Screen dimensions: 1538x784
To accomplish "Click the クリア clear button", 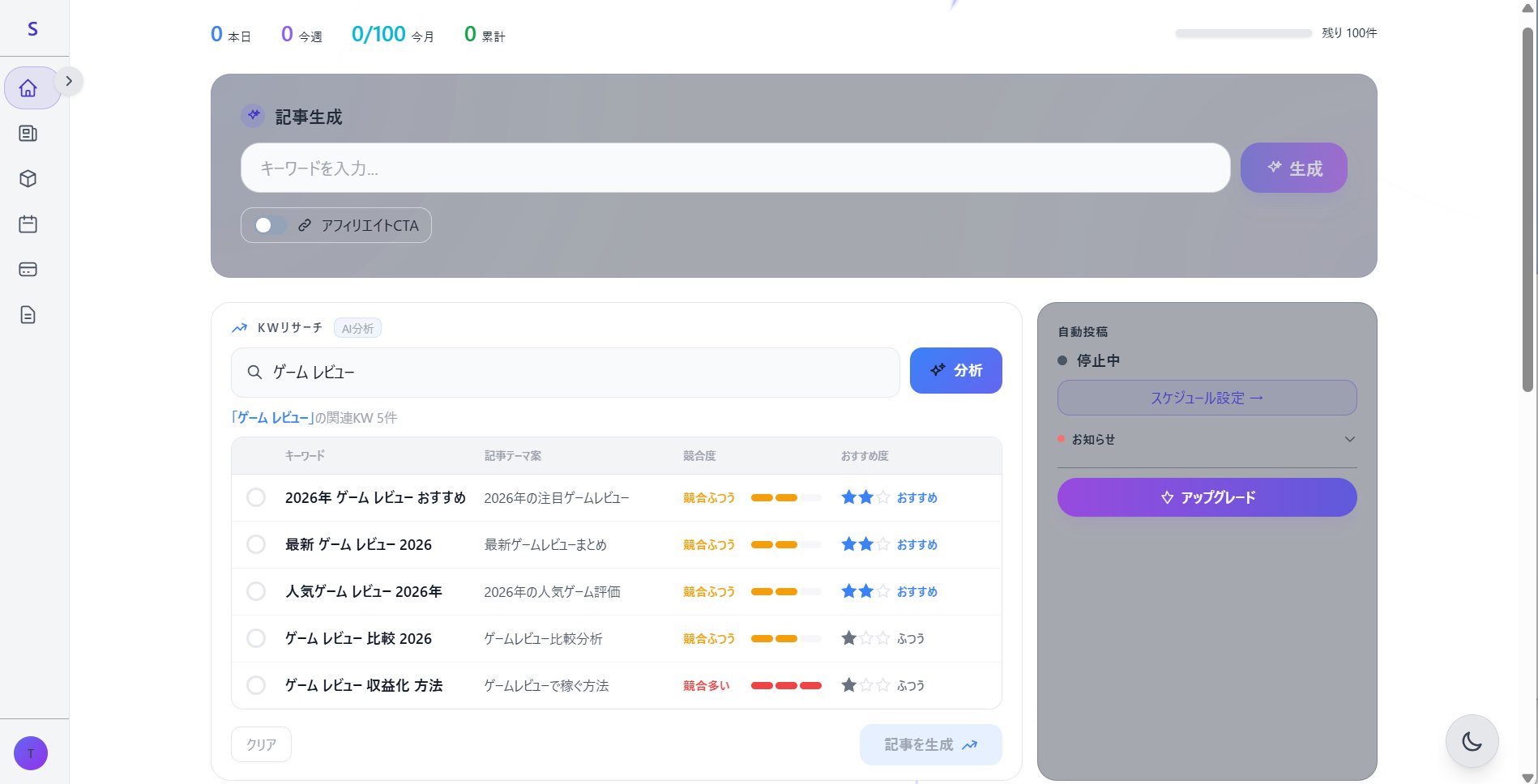I will click(261, 744).
